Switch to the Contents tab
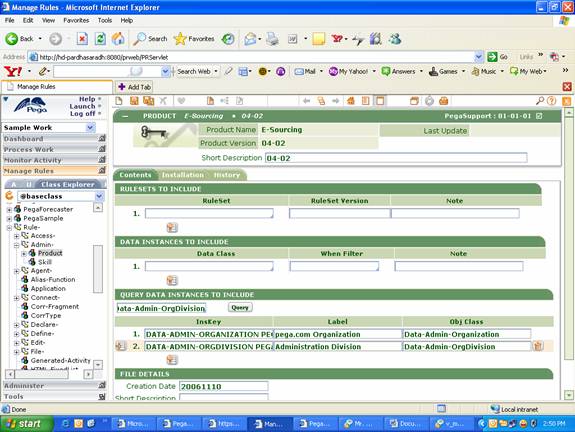575x432 pixels. [135, 175]
